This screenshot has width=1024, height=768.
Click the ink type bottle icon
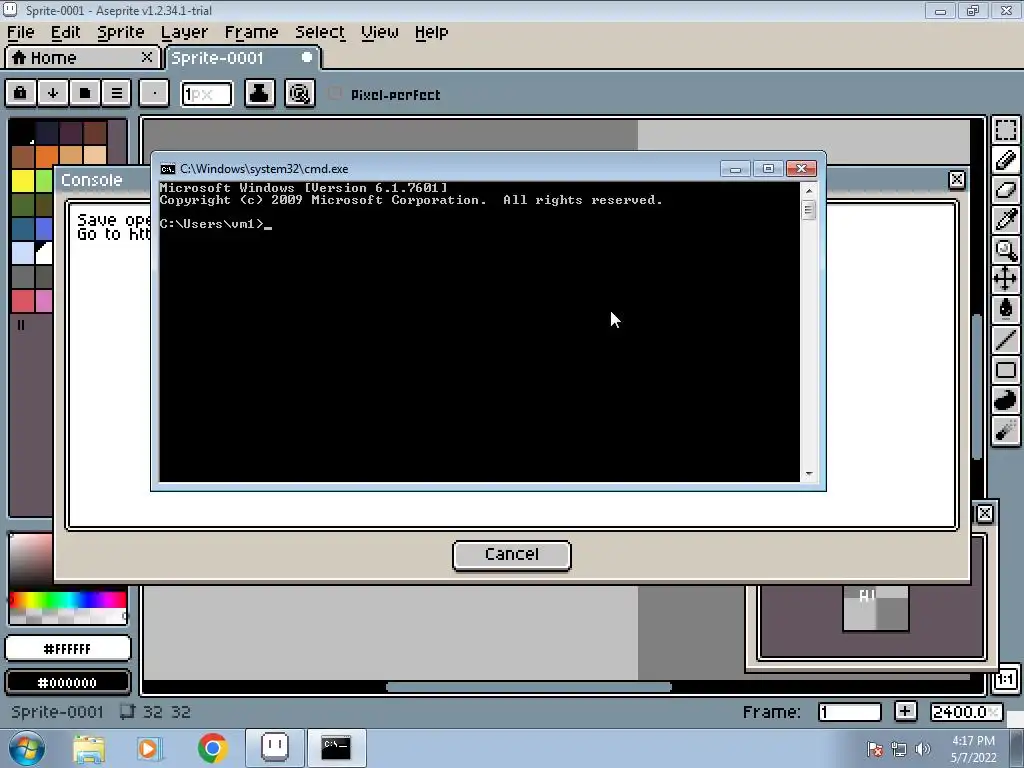click(x=259, y=93)
